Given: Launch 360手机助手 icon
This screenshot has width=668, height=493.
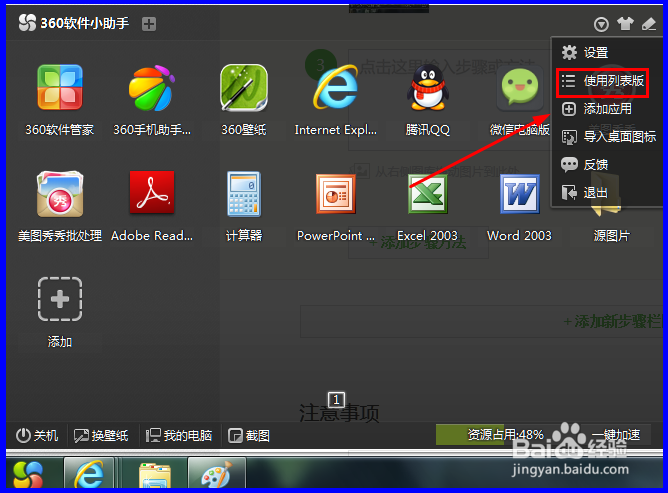Looking at the screenshot, I should point(152,87).
